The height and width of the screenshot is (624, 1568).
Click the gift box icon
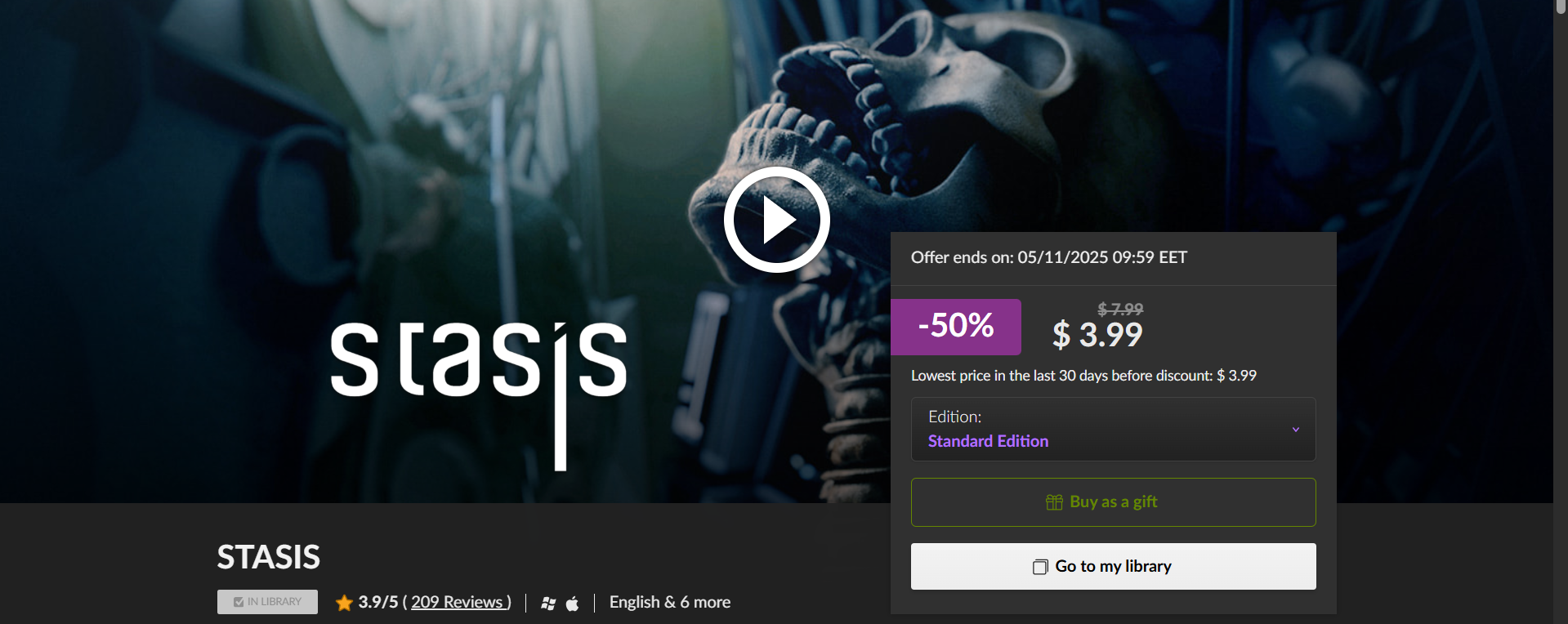coord(1054,502)
